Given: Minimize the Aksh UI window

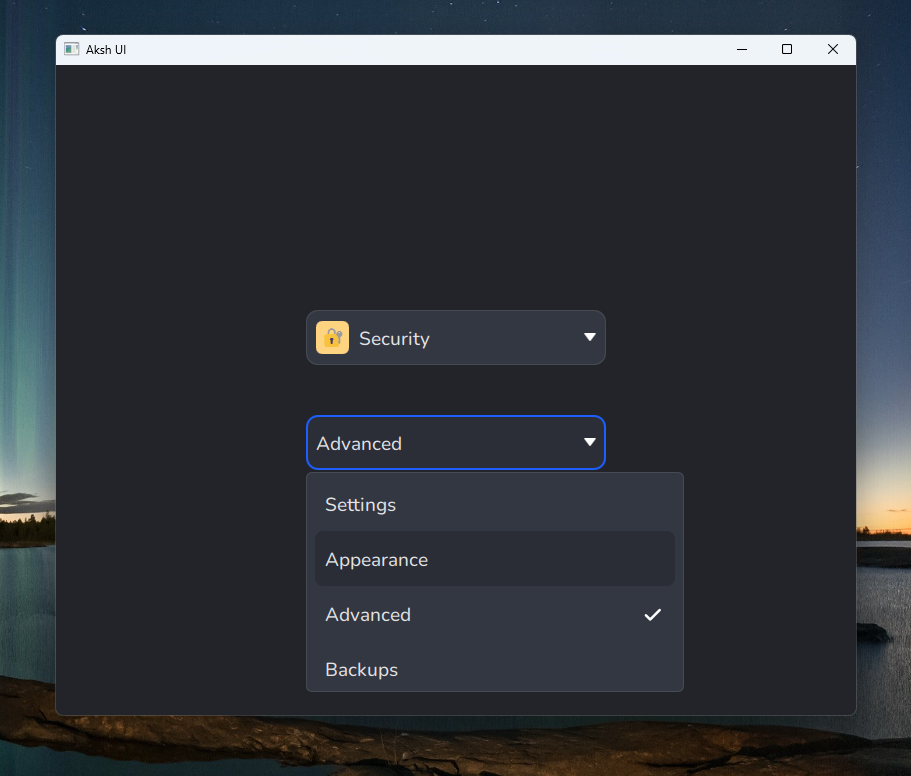Looking at the screenshot, I should pos(742,49).
